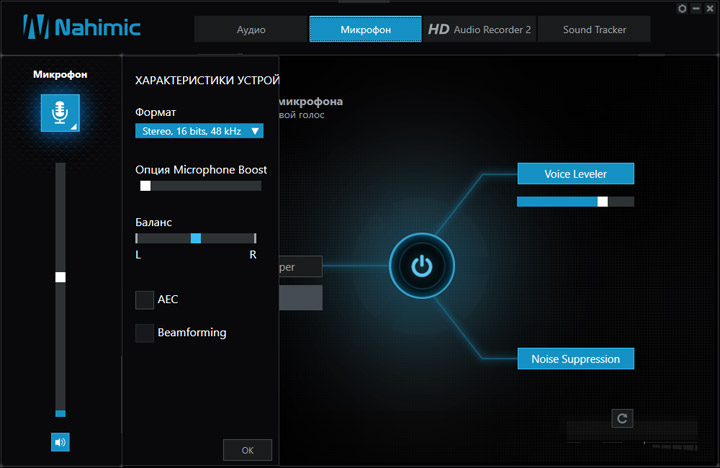Viewport: 720px width, 468px height.
Task: Click the ХАРАКТЕРИСТИКИ УСТРОЙ heading
Action: [x=207, y=80]
